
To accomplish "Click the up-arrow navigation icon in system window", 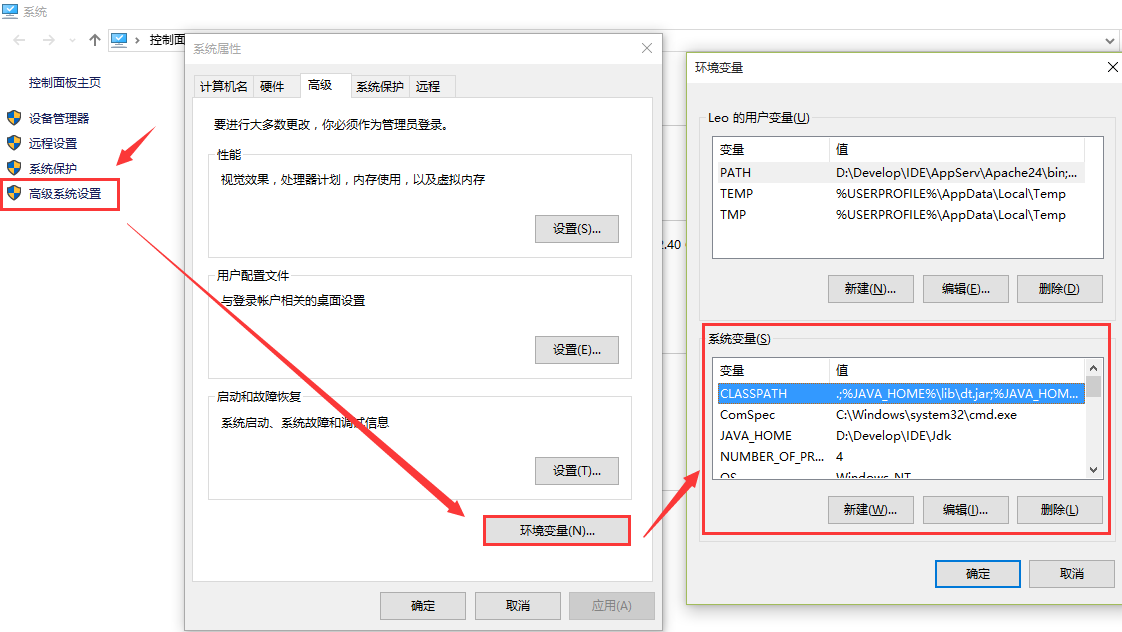I will tap(94, 40).
